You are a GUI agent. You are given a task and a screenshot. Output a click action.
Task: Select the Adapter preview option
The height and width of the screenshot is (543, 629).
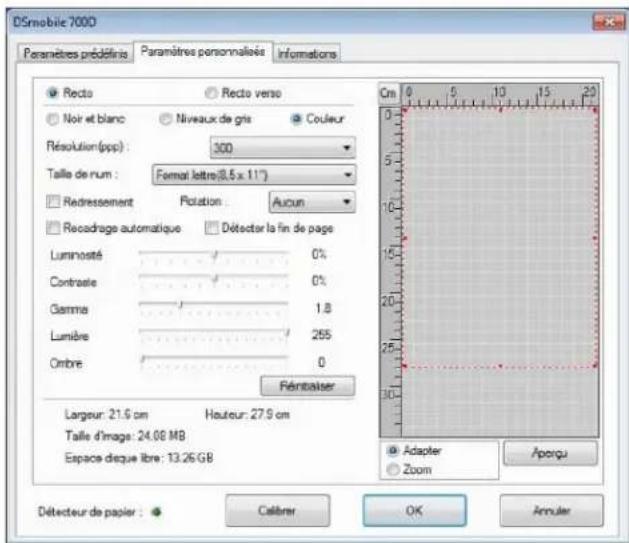coord(393,451)
